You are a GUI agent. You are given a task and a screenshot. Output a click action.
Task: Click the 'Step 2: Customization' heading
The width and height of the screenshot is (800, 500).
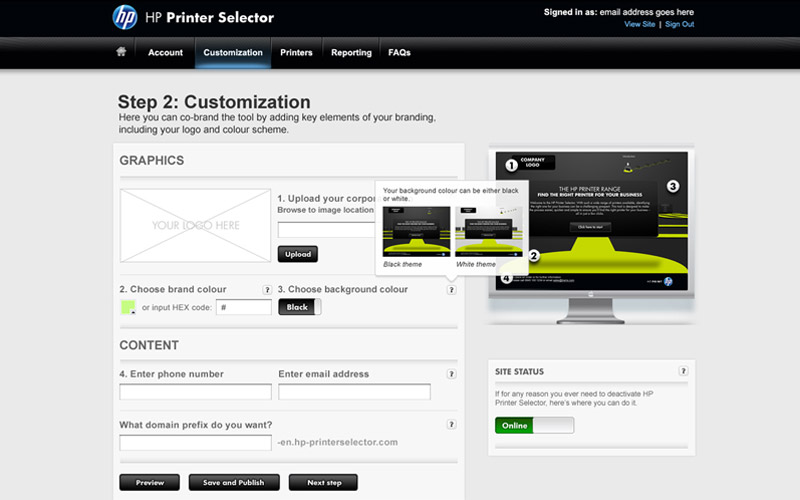(x=214, y=102)
